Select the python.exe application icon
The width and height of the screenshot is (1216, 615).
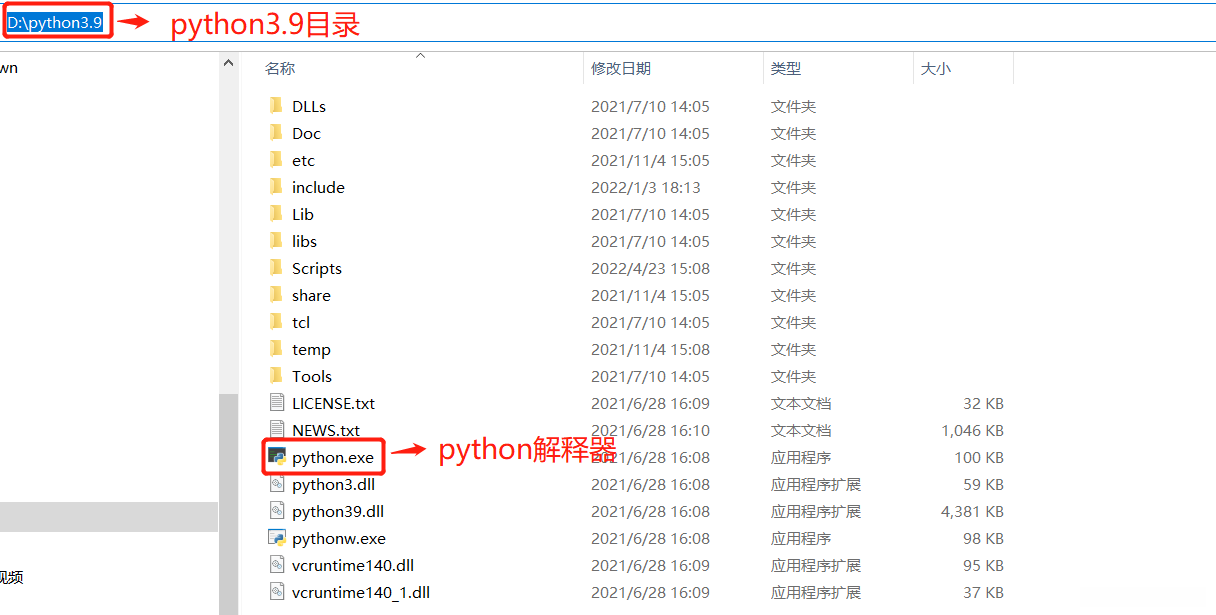(277, 457)
